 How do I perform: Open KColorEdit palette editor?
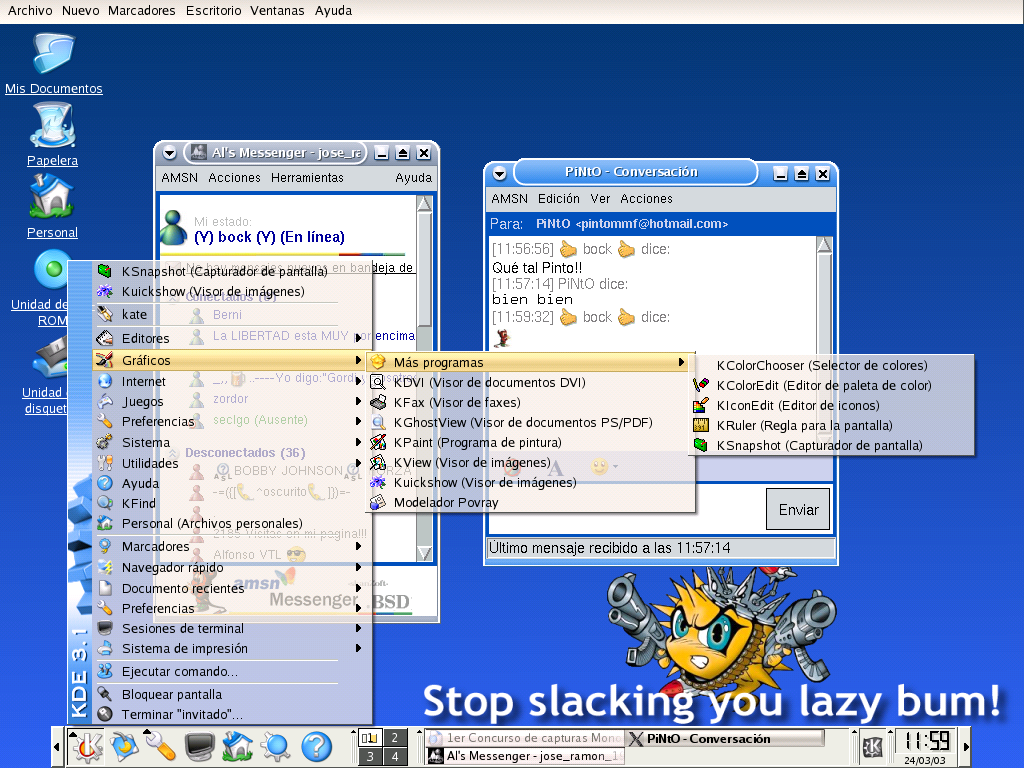pyautogui.click(x=832, y=385)
